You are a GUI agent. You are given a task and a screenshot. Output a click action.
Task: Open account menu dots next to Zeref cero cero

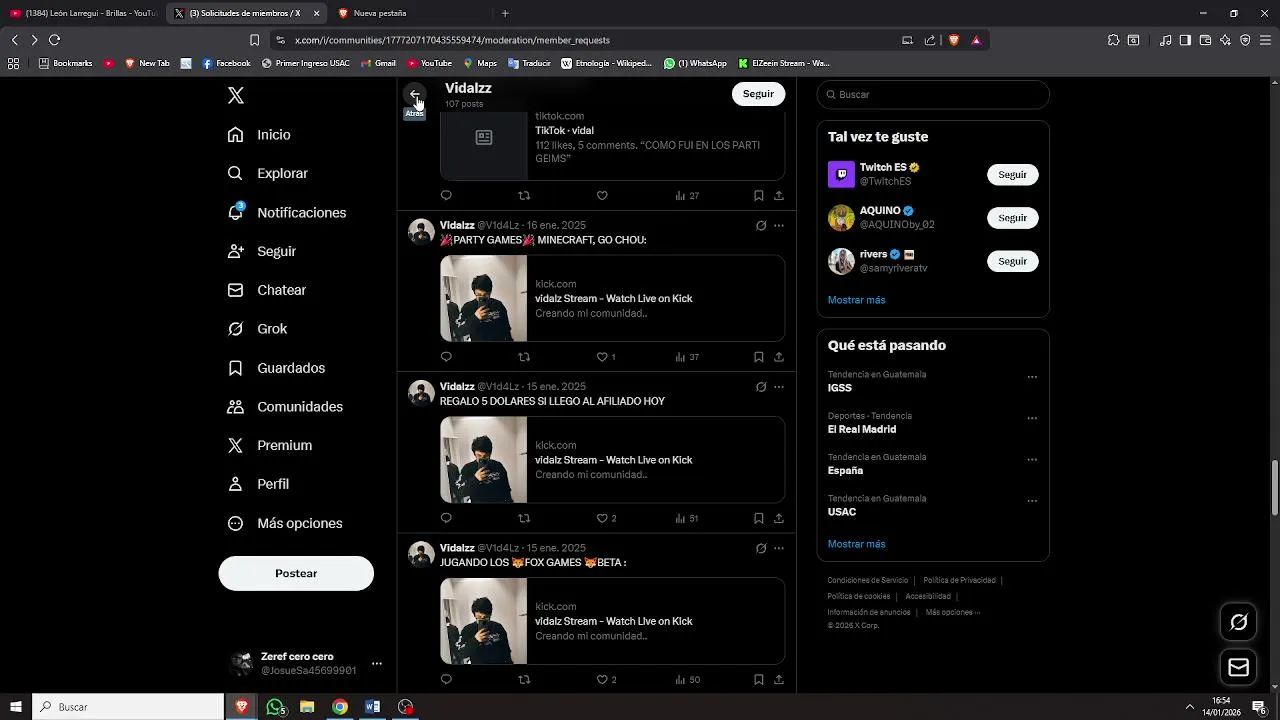(377, 663)
